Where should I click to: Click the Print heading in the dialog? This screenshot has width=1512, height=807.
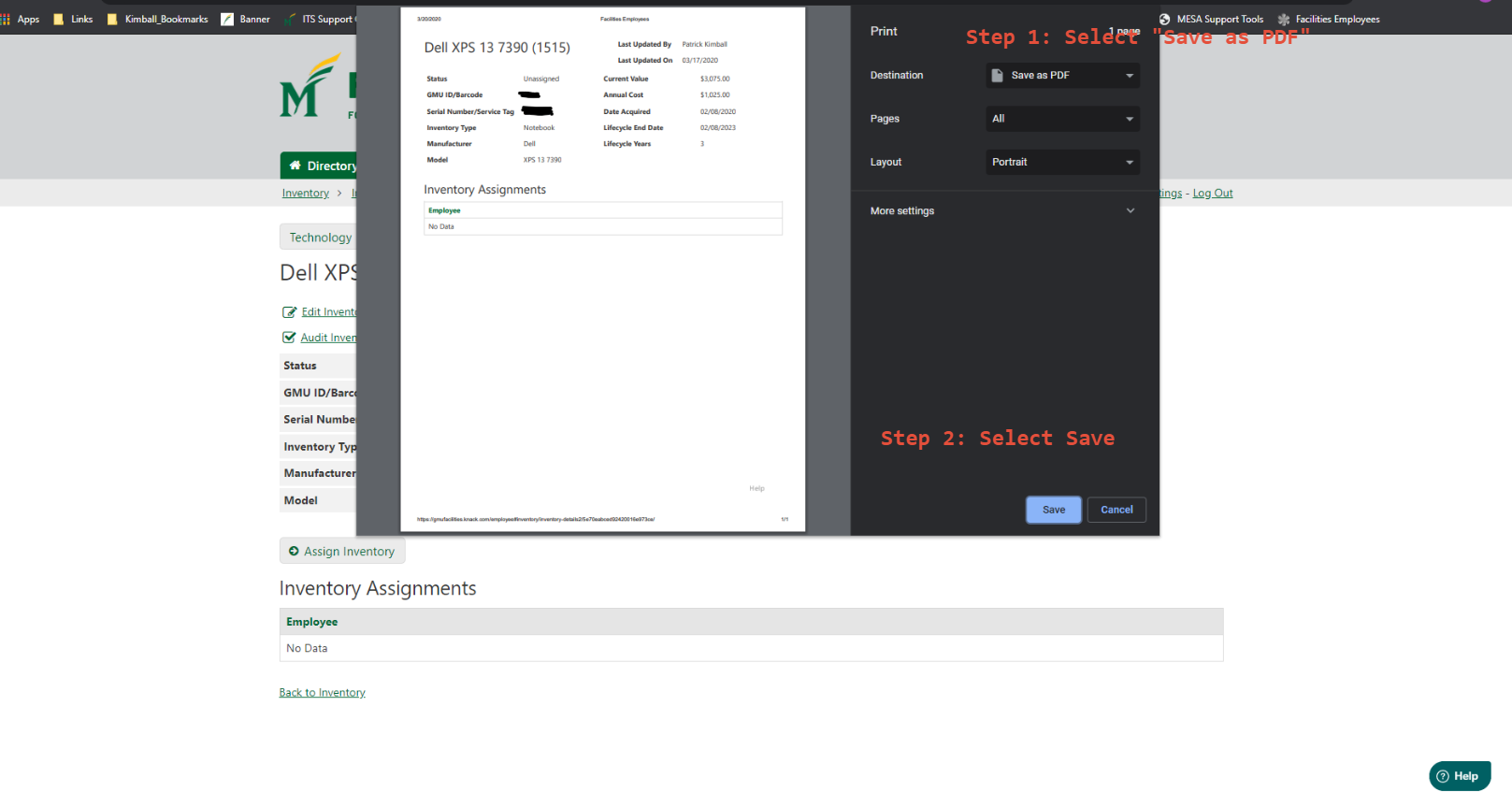[884, 31]
